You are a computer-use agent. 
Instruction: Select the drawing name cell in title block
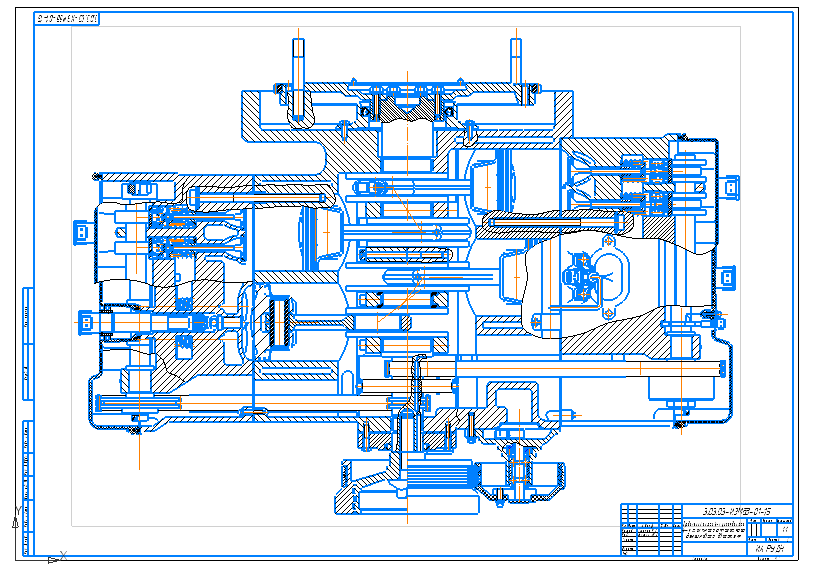click(714, 530)
